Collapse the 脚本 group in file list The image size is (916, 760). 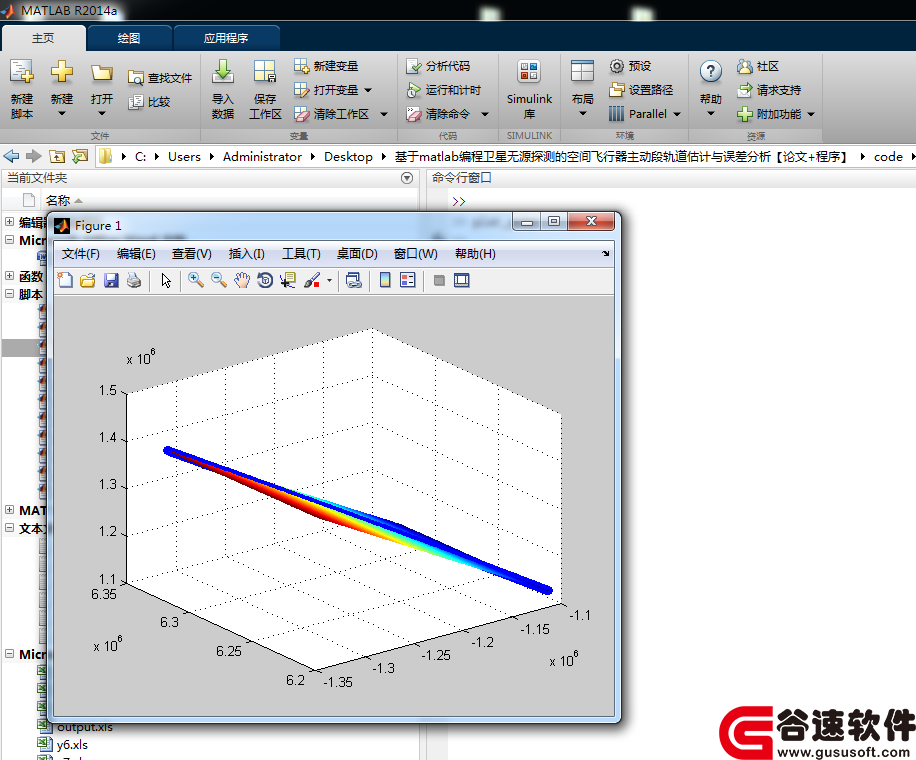(9, 294)
